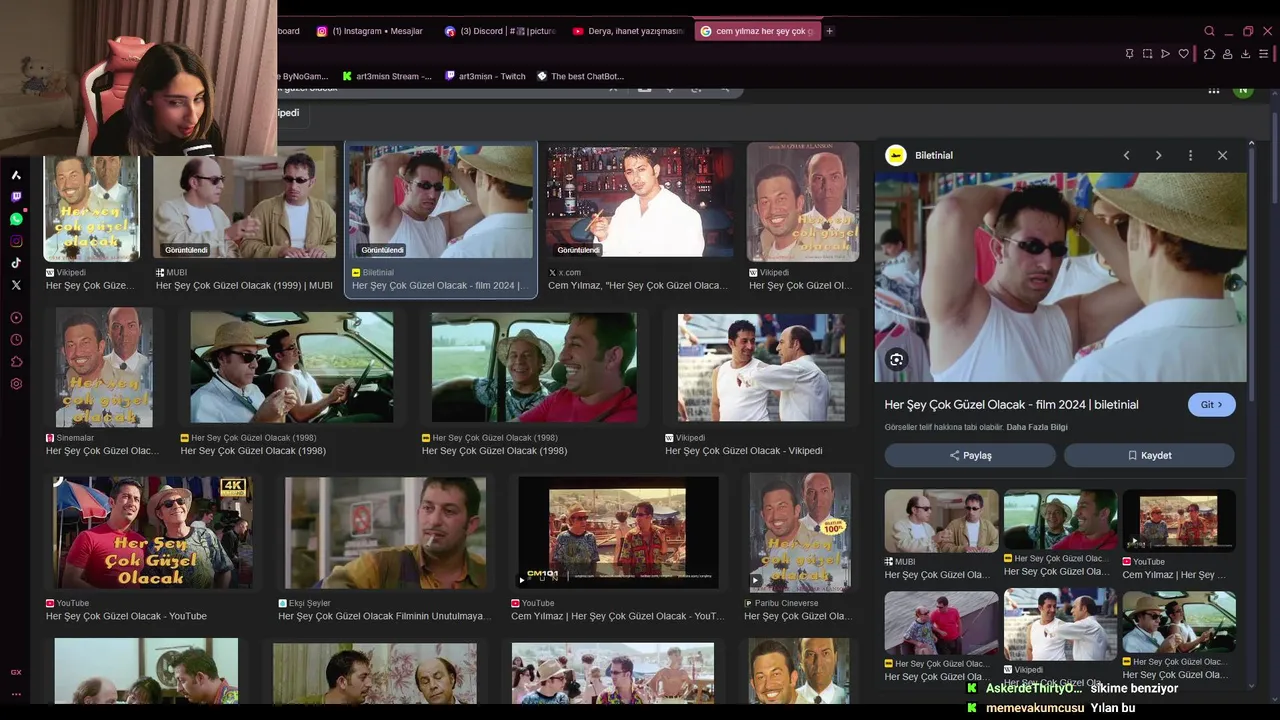
Task: Switch to Derya, ihanet yazışmasını YouTube tab
Action: coord(627,31)
